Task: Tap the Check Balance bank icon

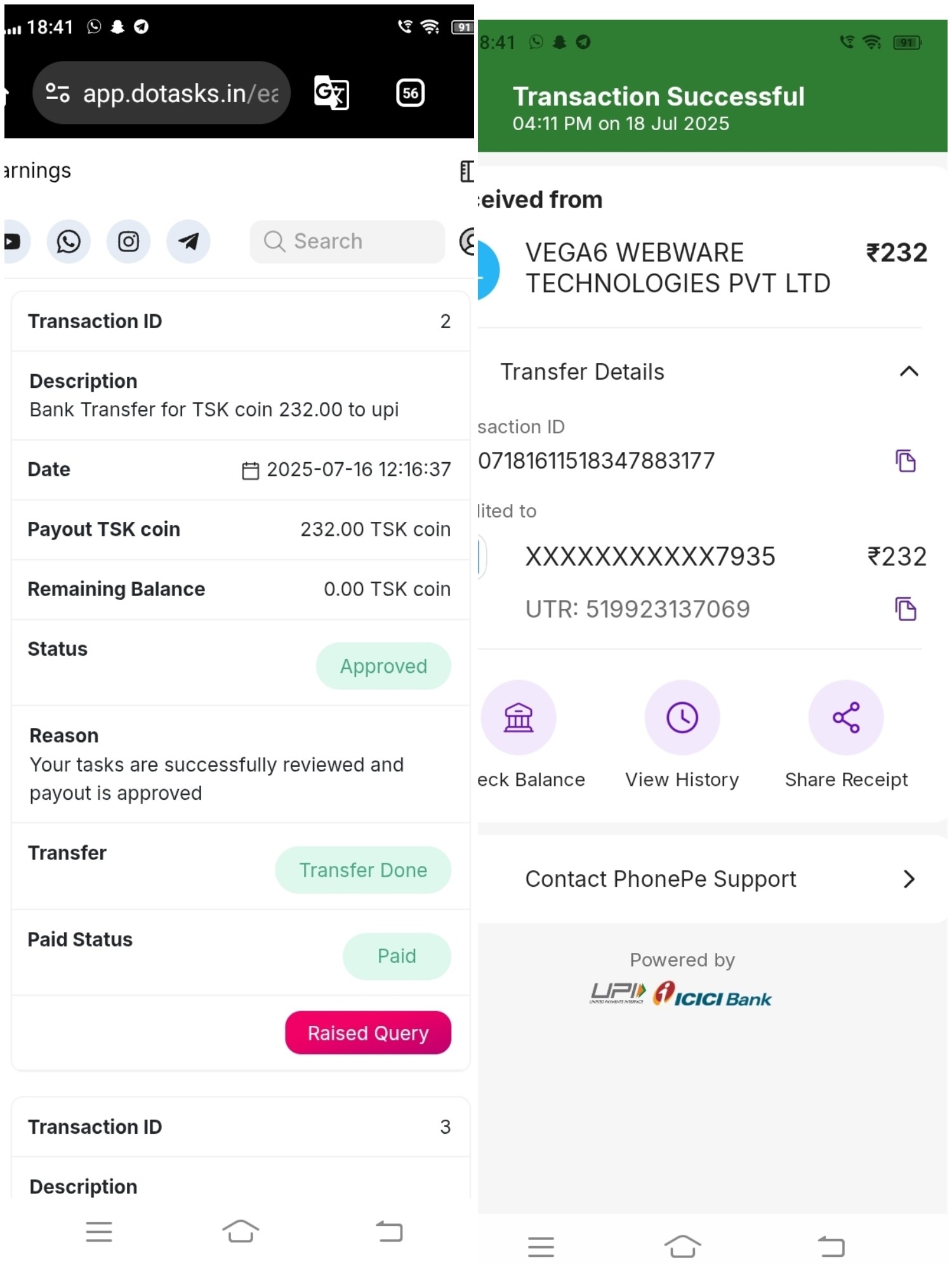Action: click(x=519, y=717)
